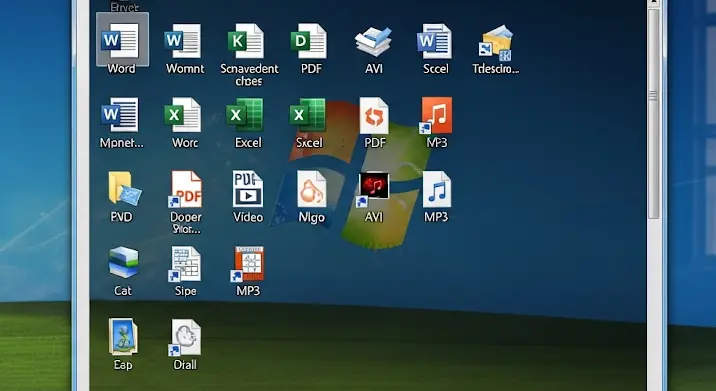This screenshot has height=391, width=716.
Task: Select the Scnavedent choes green K icon
Action: coord(247,41)
